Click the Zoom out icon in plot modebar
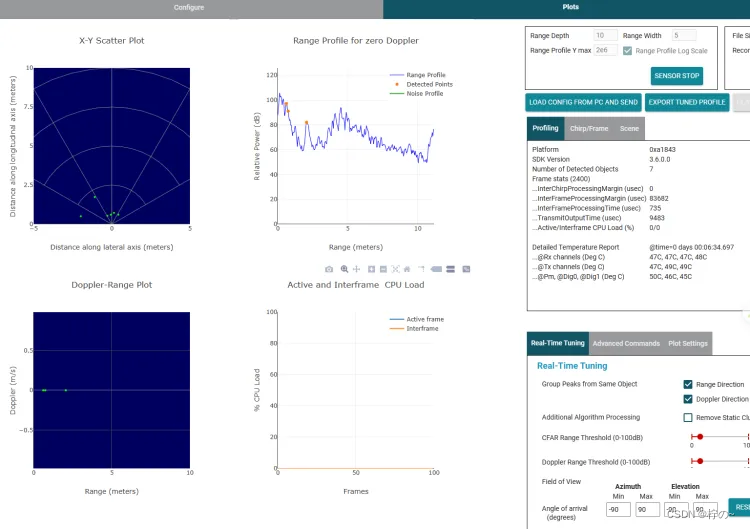750x529 pixels. (383, 269)
